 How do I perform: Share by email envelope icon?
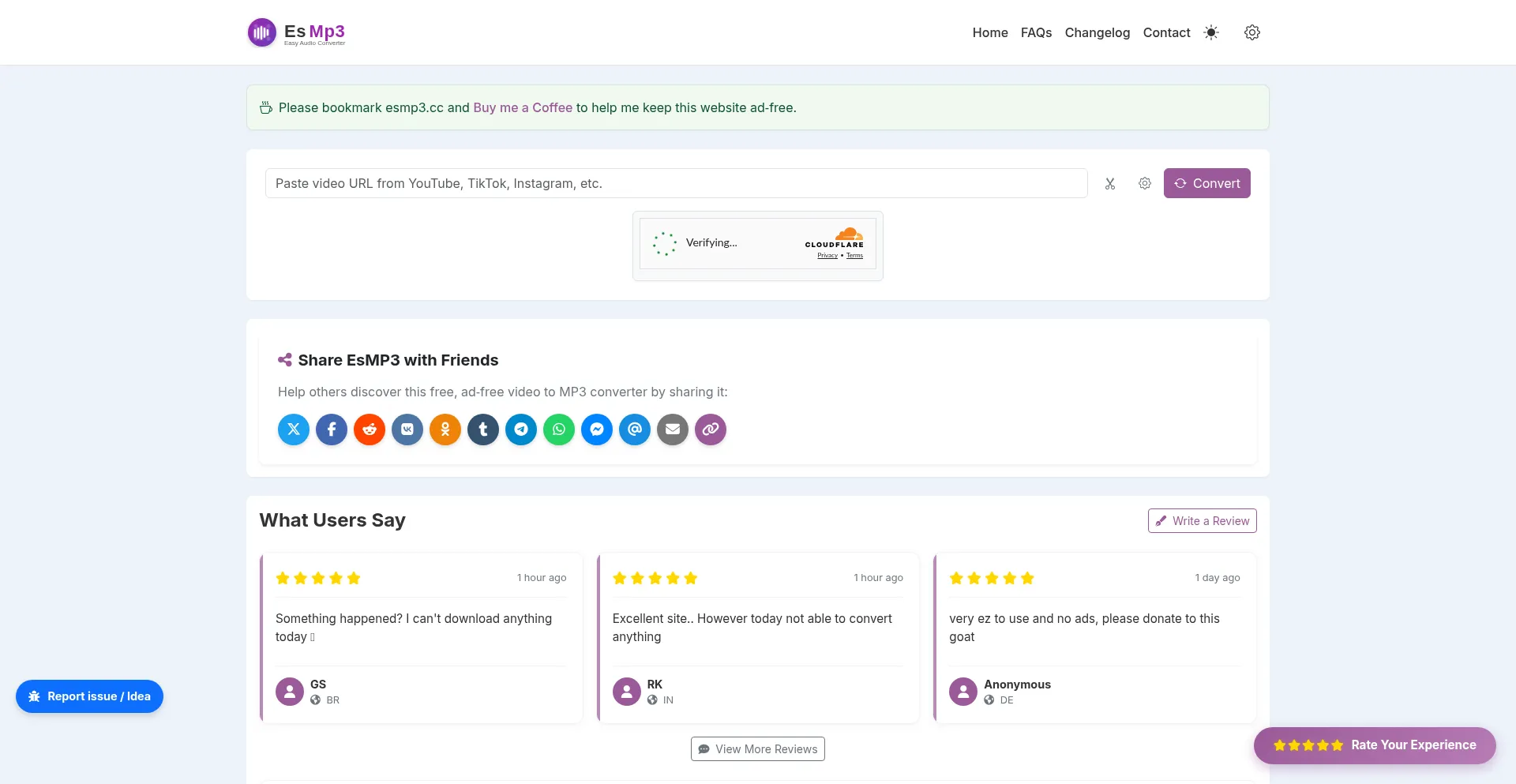tap(673, 430)
